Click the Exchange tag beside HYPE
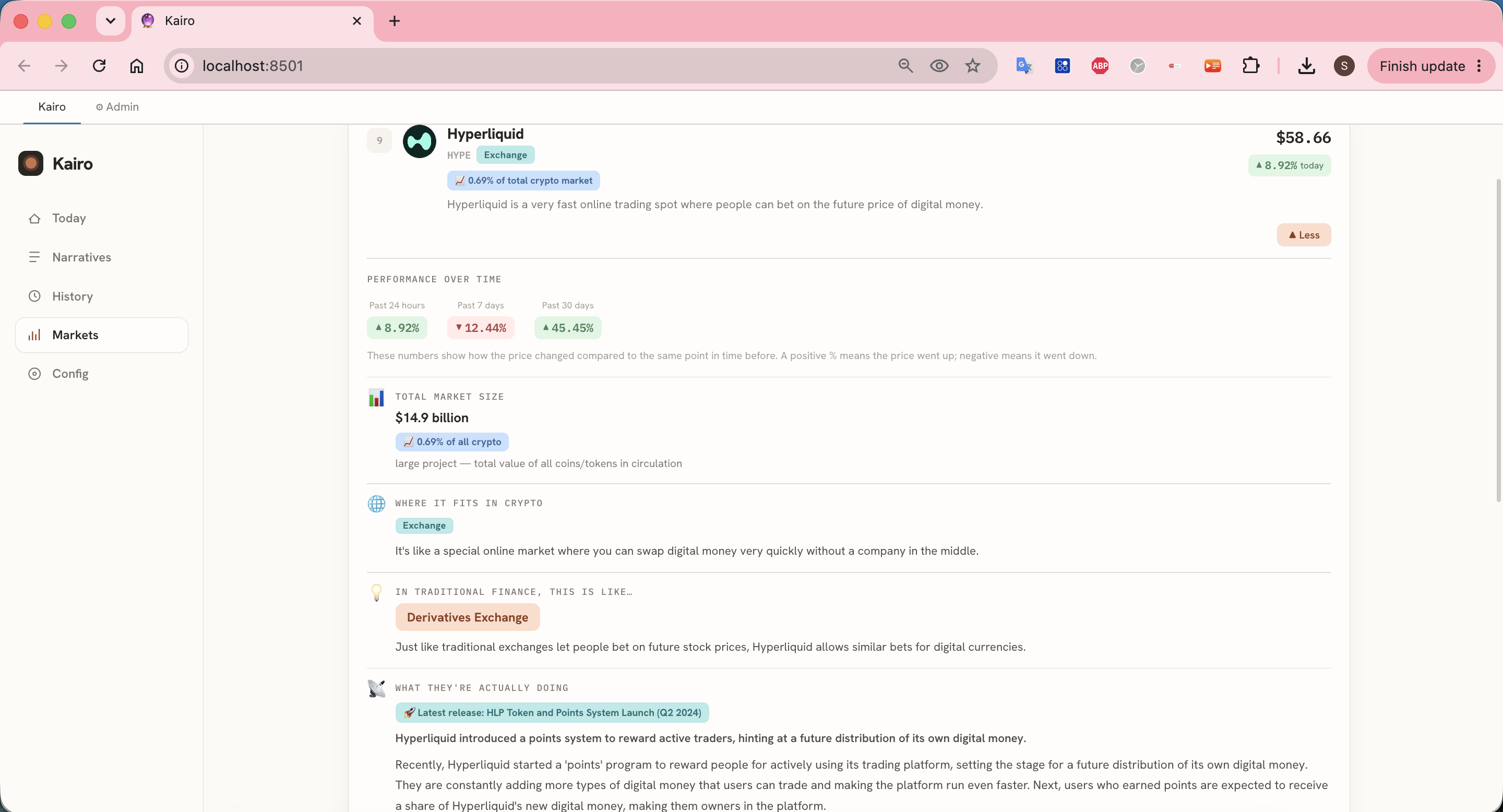The width and height of the screenshot is (1503, 812). [x=505, y=155]
